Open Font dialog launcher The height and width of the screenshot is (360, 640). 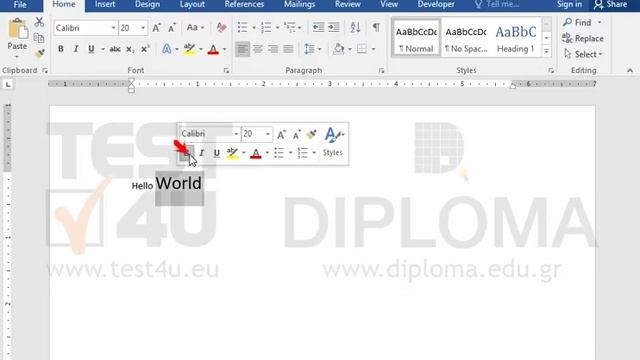[227, 71]
